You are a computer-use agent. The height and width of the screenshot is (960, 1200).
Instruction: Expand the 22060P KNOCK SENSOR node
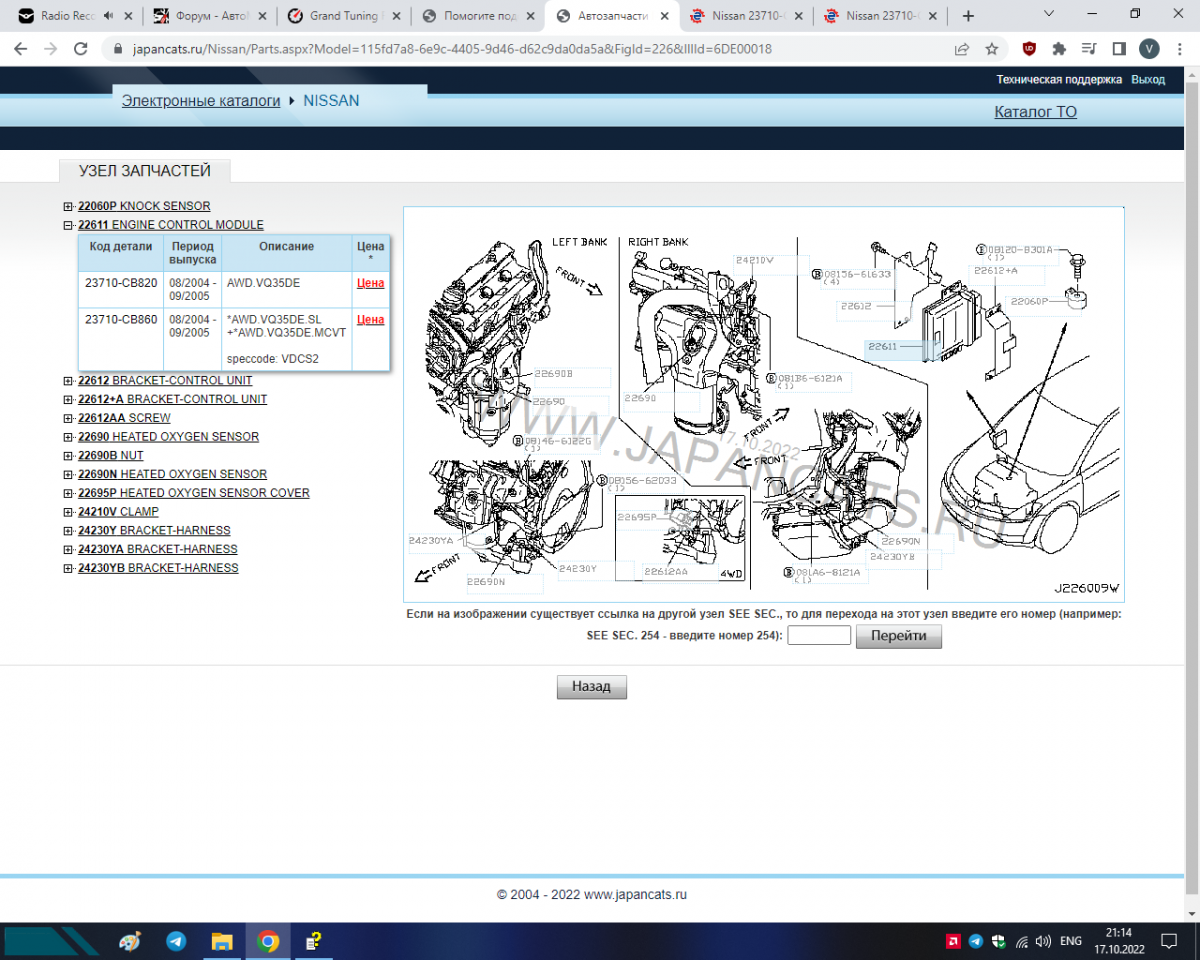click(68, 206)
